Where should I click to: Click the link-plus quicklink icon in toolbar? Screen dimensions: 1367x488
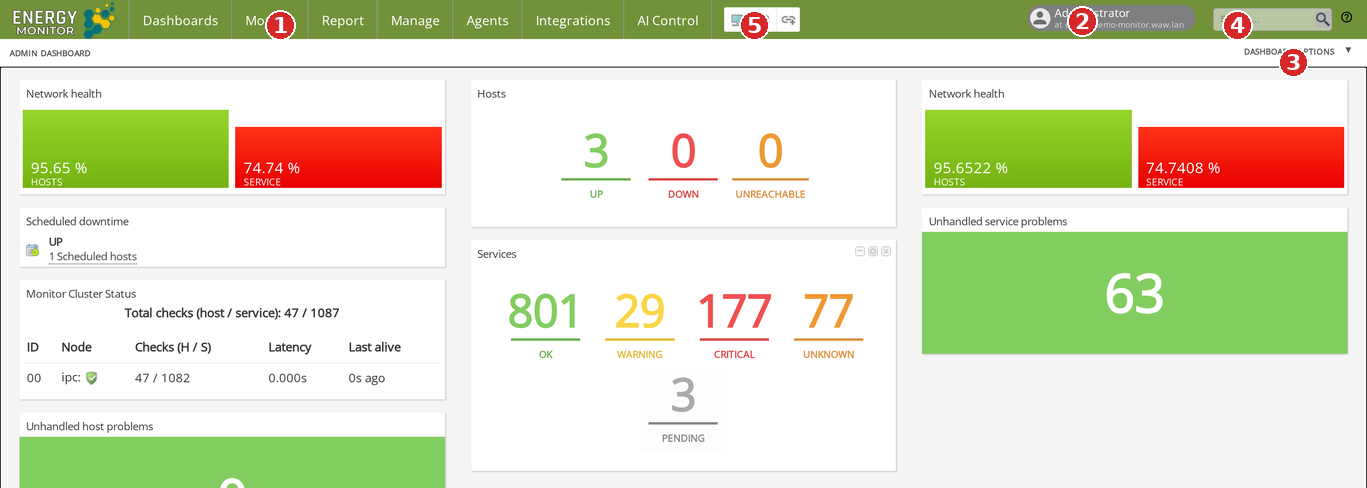pyautogui.click(x=788, y=20)
